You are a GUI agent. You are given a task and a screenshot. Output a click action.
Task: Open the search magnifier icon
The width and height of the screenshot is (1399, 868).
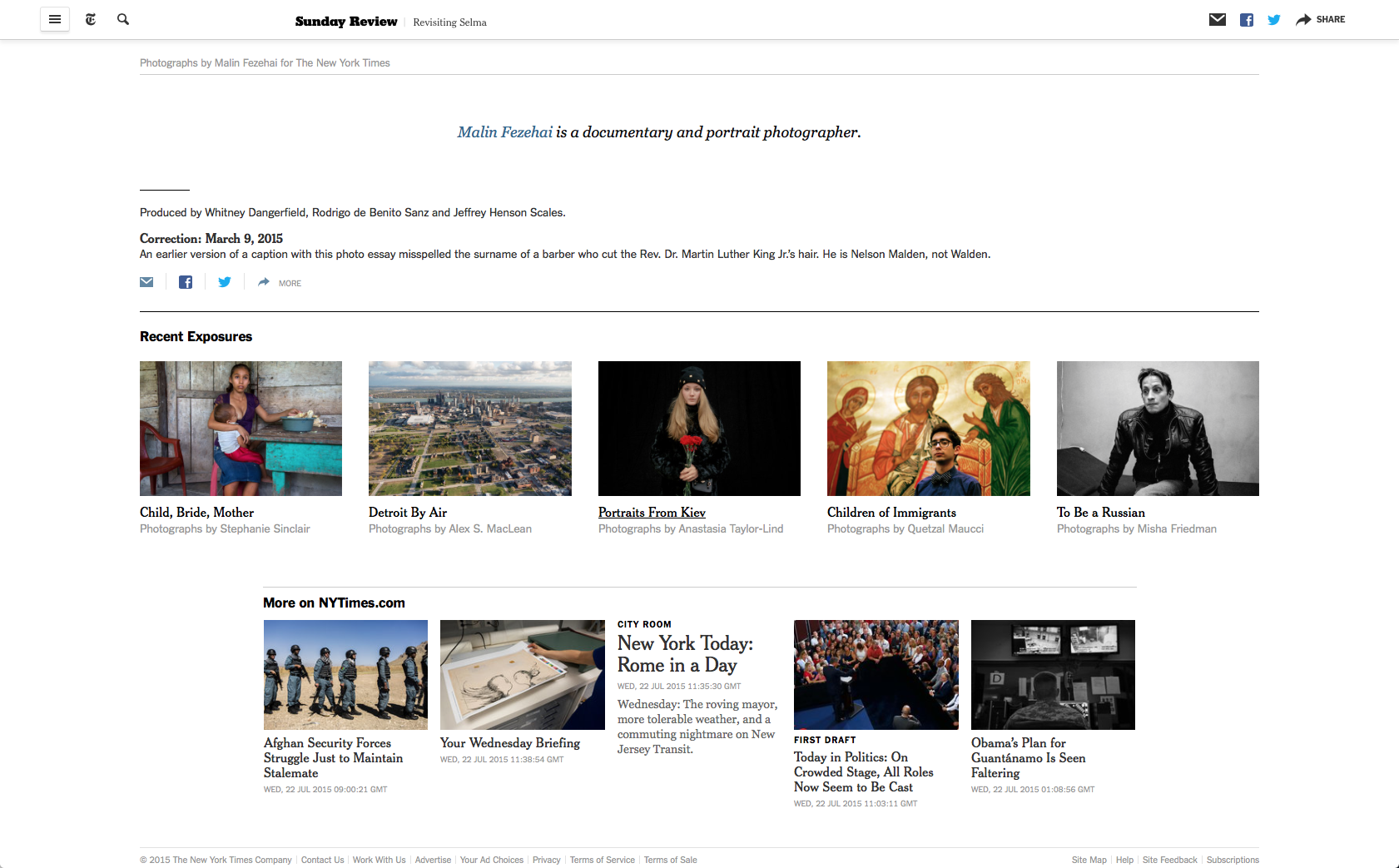tap(123, 19)
